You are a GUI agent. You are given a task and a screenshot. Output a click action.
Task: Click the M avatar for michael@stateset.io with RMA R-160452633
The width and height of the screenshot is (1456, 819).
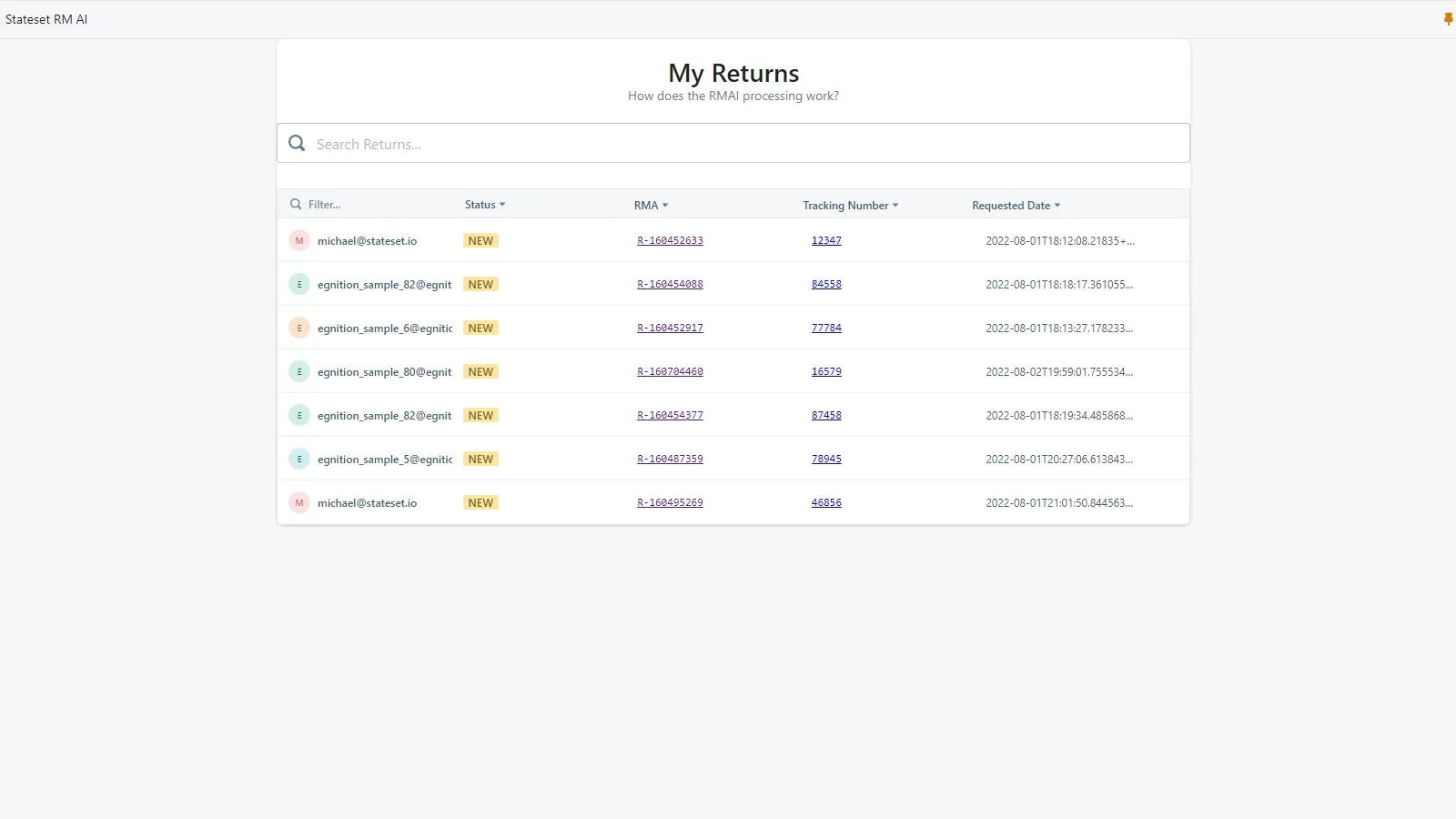[299, 240]
